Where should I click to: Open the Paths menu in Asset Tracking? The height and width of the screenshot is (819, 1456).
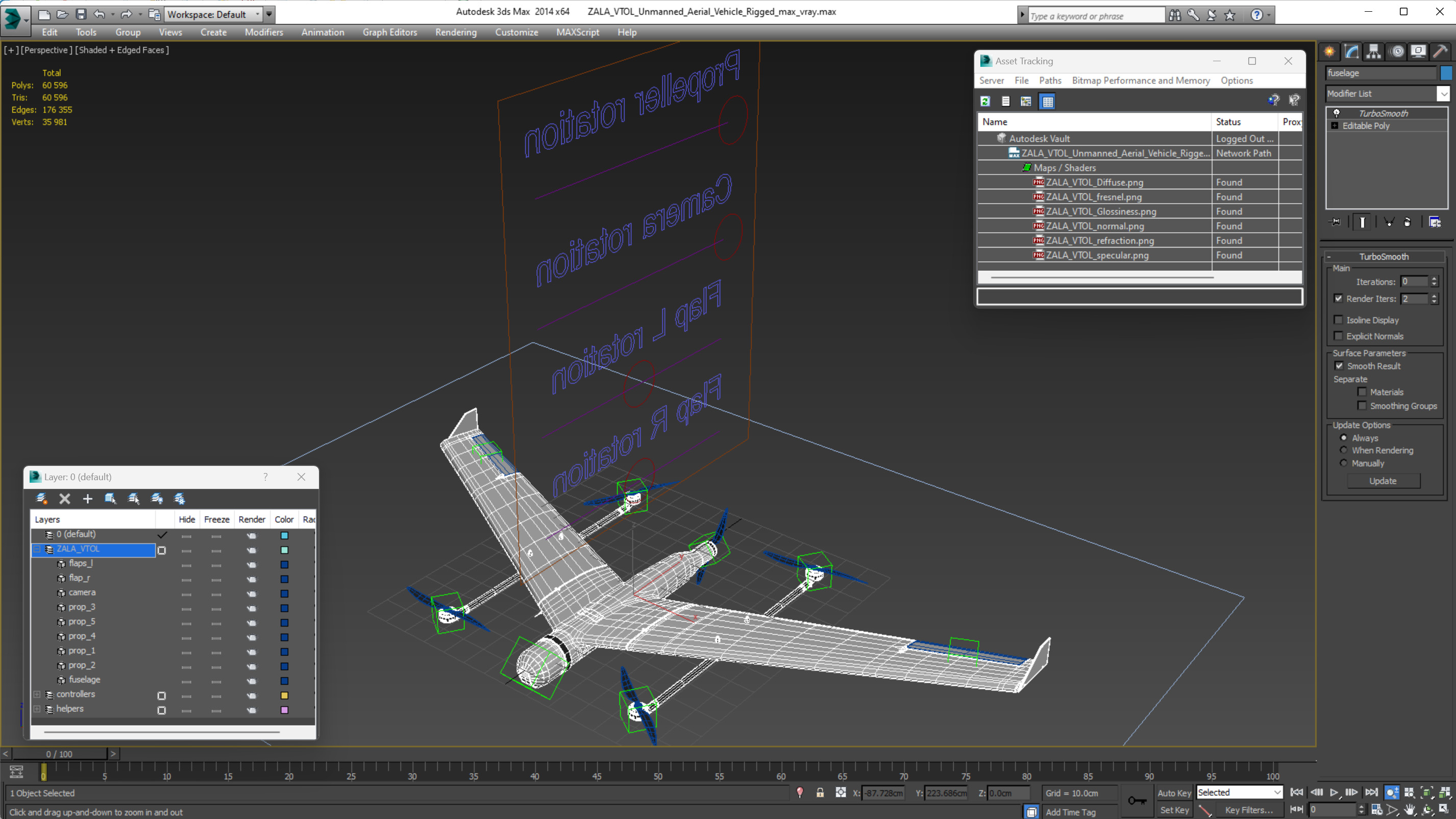[x=1050, y=80]
